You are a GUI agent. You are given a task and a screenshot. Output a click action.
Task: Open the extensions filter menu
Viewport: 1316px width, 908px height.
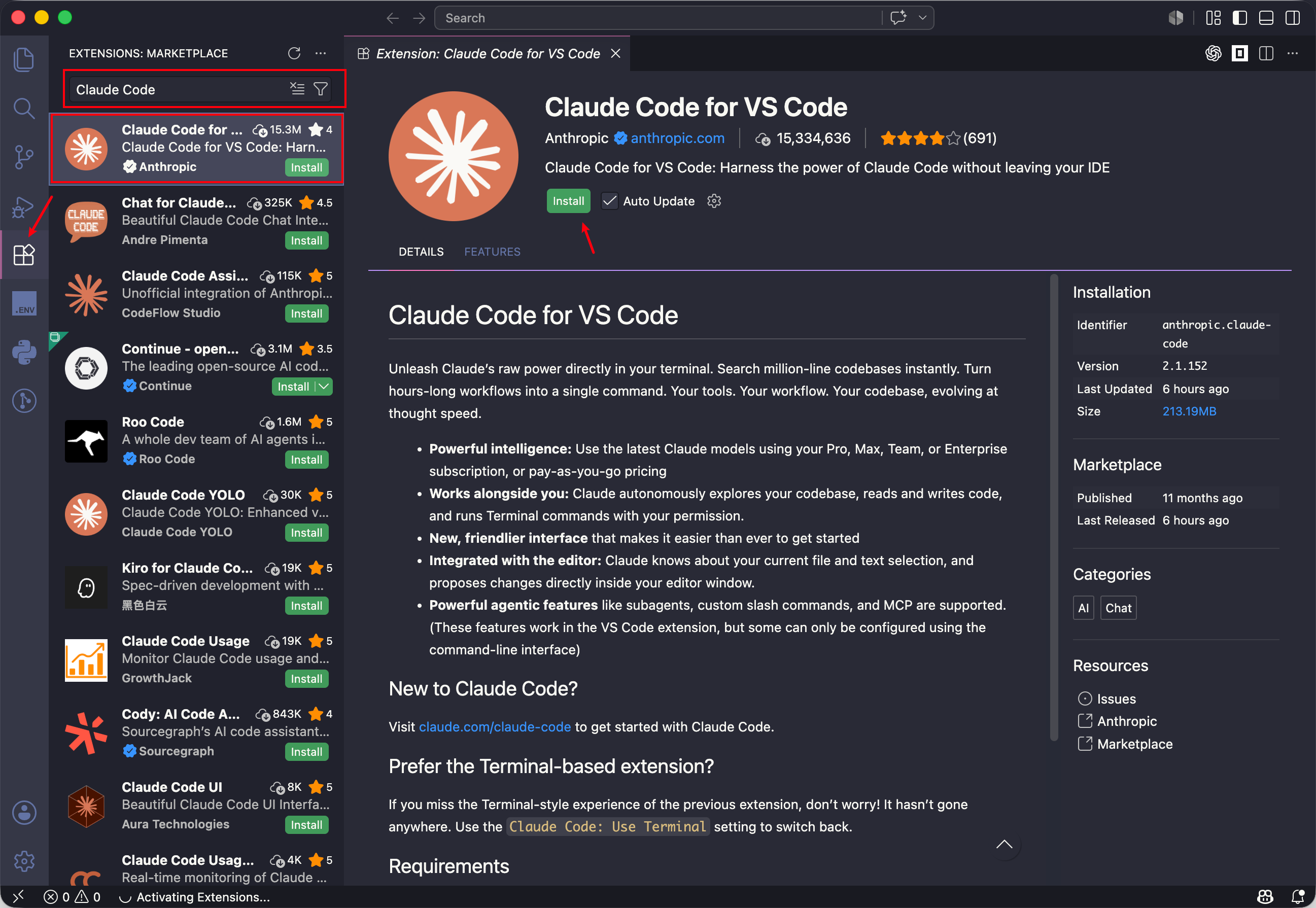point(321,89)
